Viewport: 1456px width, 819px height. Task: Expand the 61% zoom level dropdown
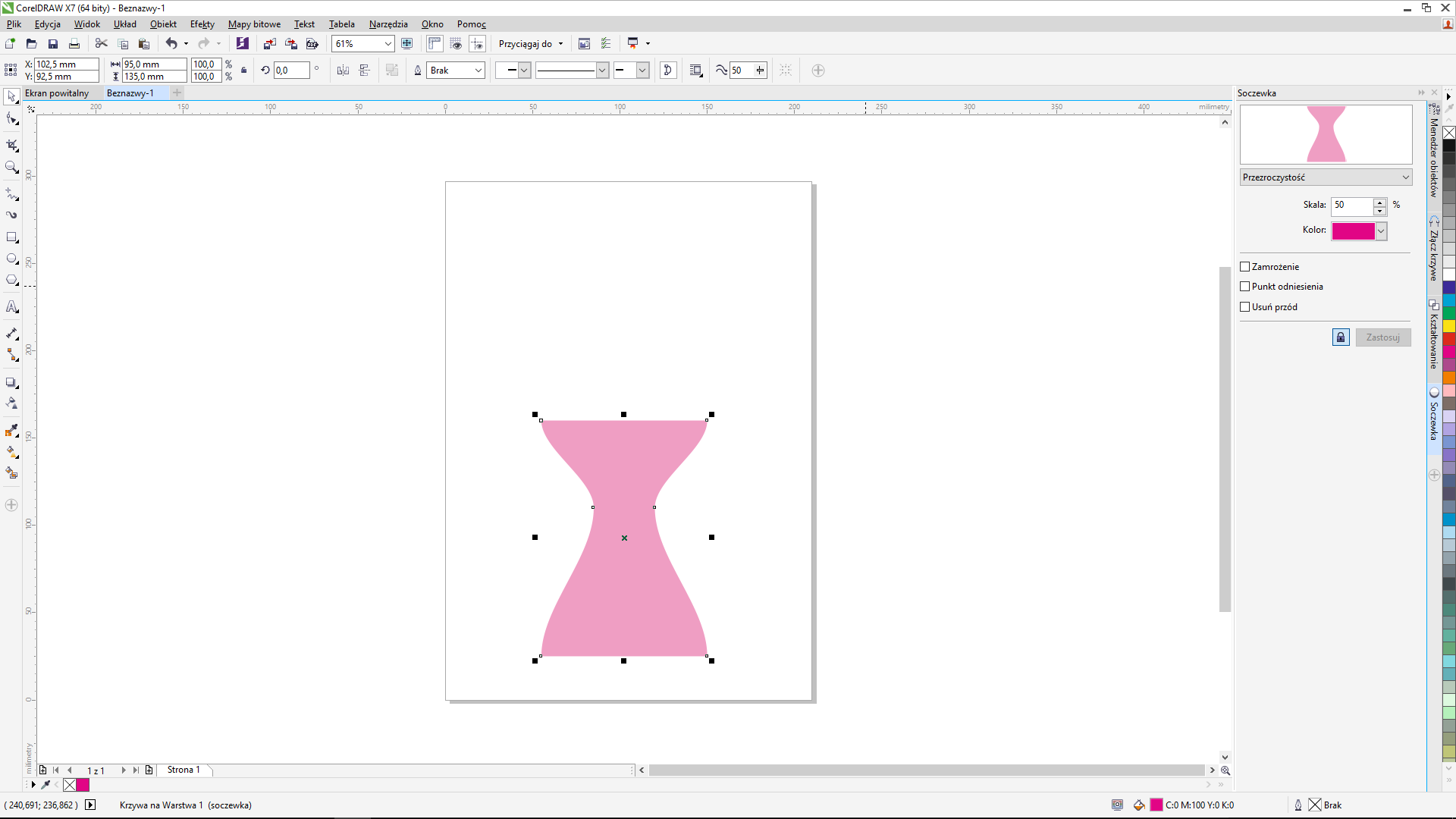tap(388, 44)
